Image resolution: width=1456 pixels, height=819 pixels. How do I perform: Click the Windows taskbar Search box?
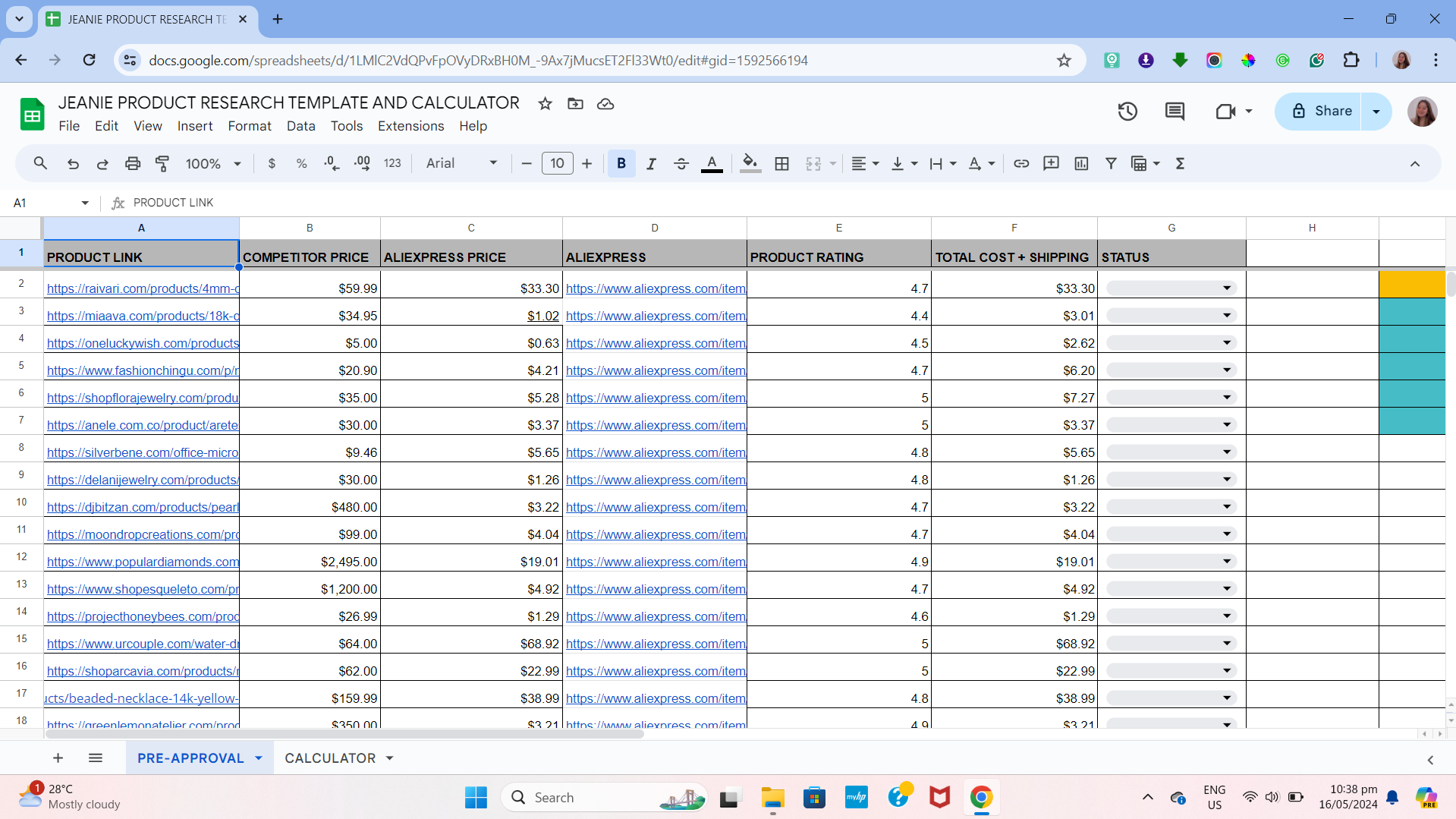(x=604, y=798)
